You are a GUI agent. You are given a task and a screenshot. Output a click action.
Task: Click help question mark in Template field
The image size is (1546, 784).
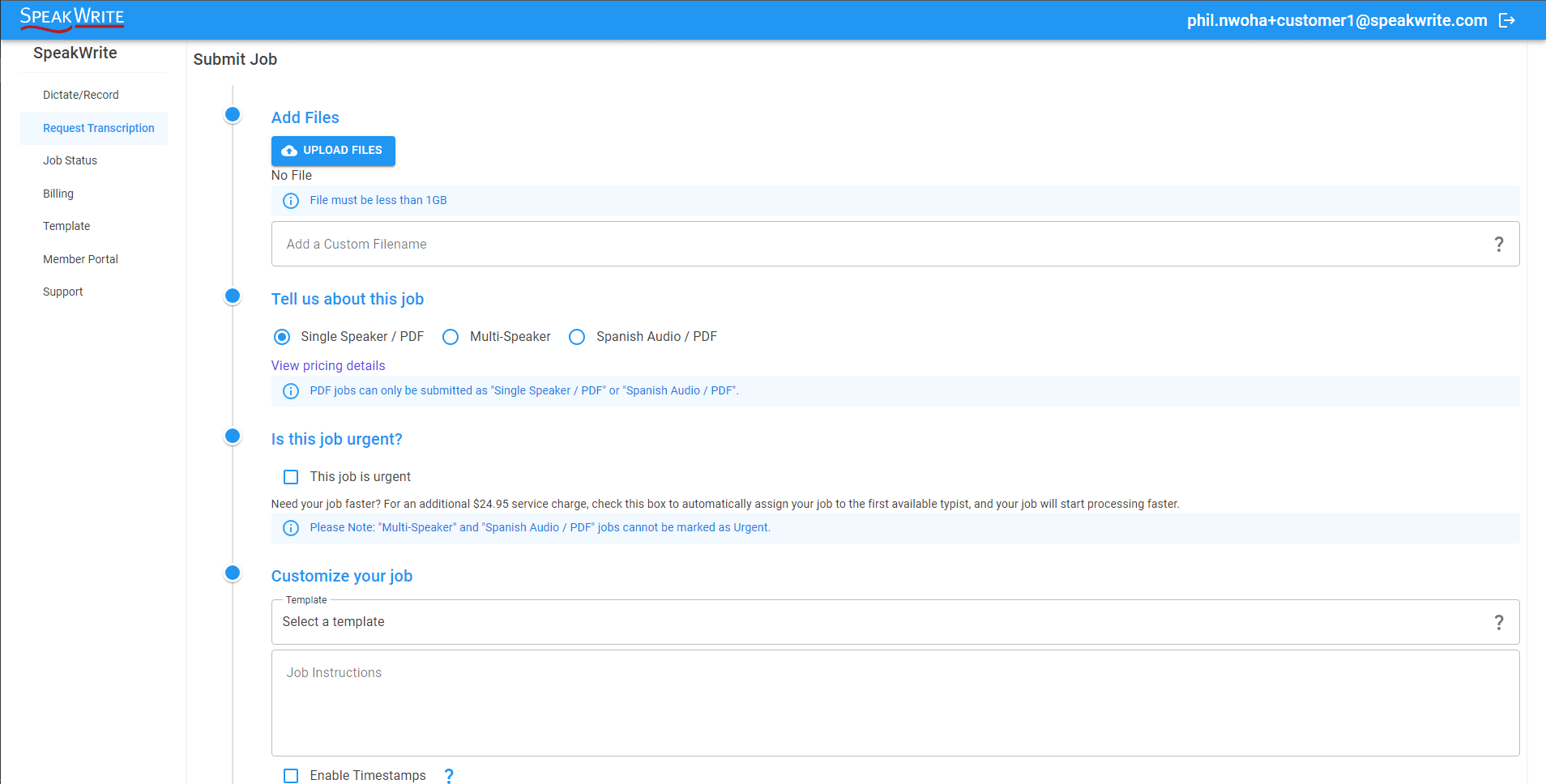pyautogui.click(x=1498, y=622)
